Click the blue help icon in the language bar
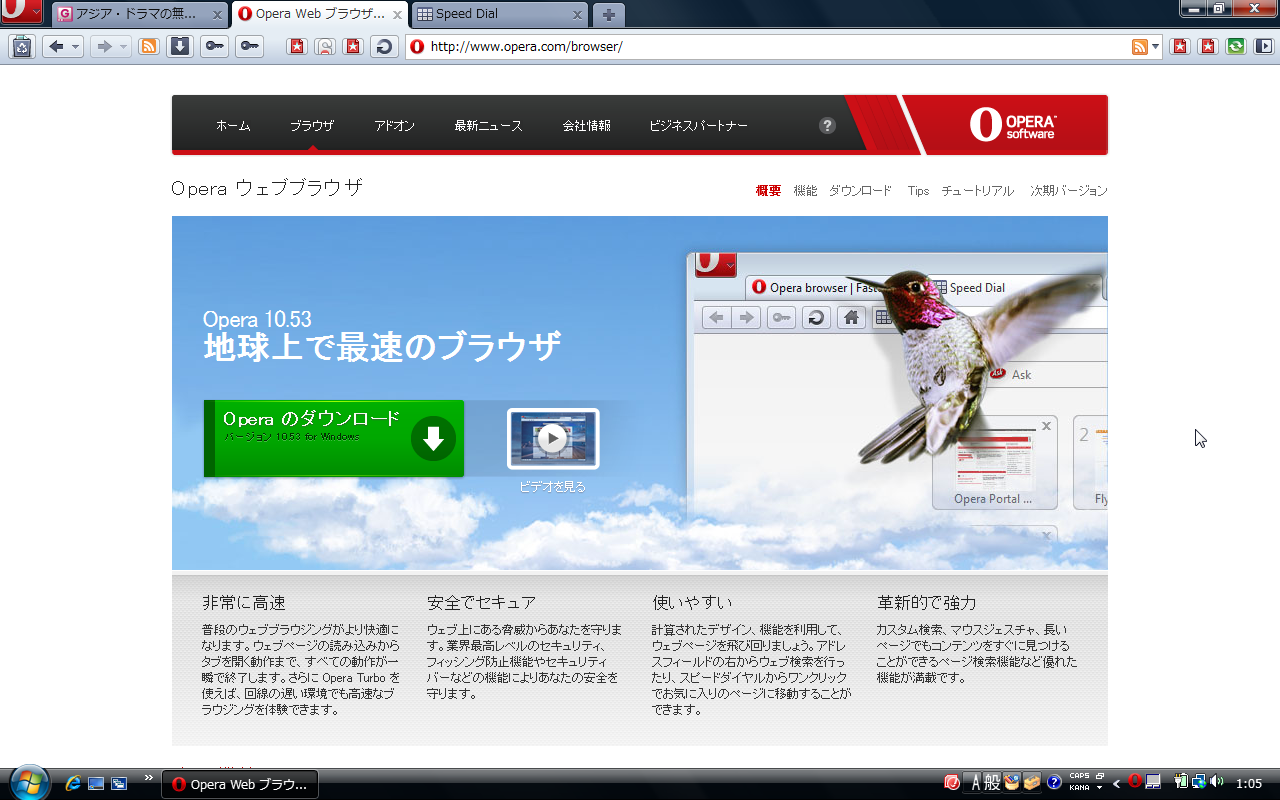 (x=1054, y=782)
